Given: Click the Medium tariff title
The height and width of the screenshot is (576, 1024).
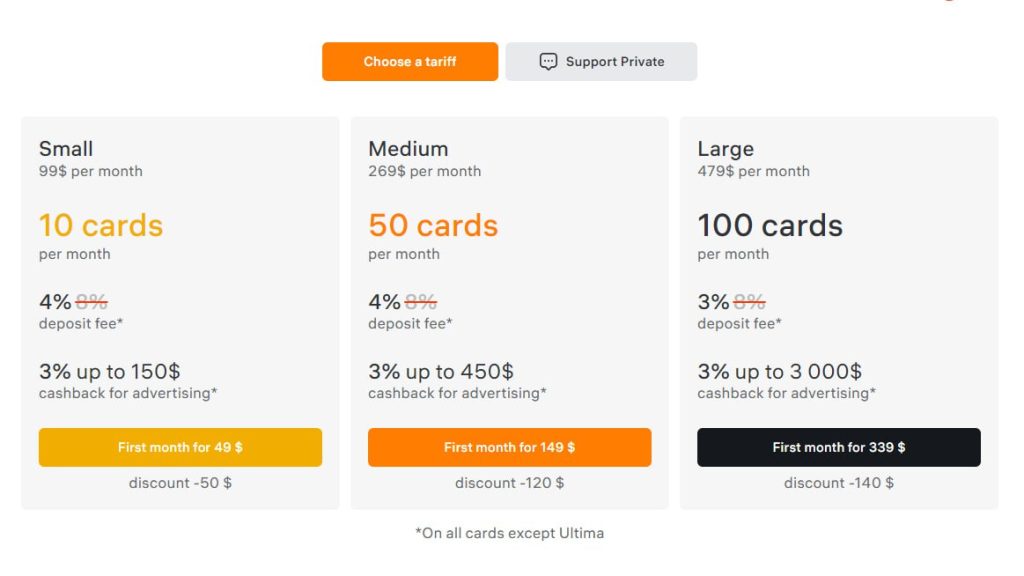Looking at the screenshot, I should pyautogui.click(x=408, y=149).
